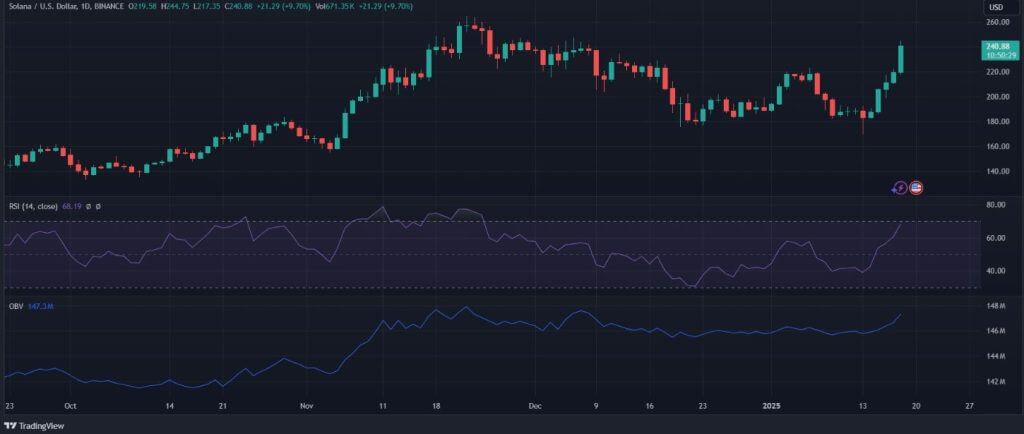Click the Nov date label on time axis
The height and width of the screenshot is (434, 1024).
308,406
